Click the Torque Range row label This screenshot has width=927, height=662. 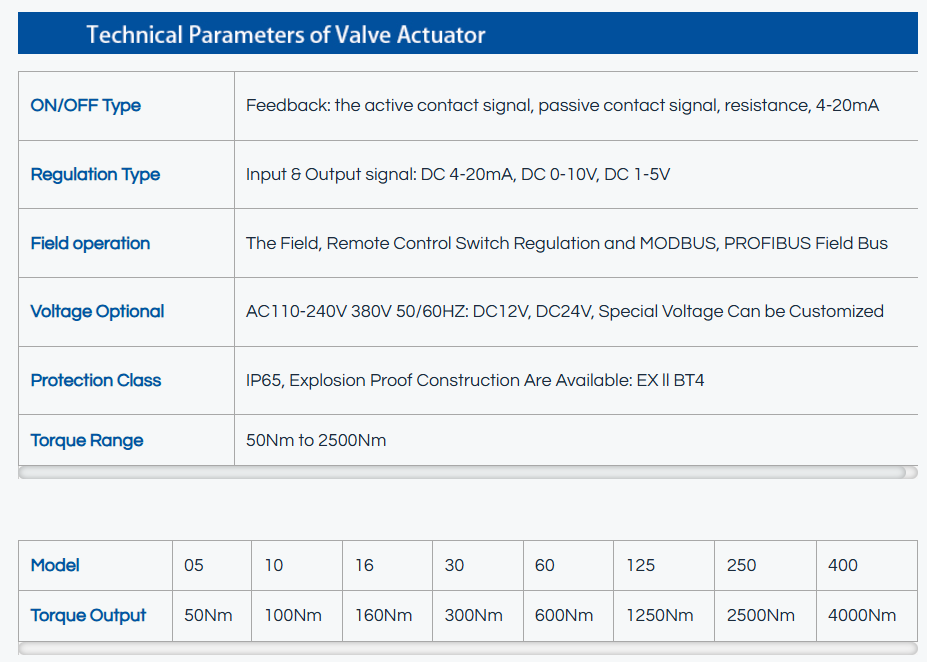(x=87, y=440)
